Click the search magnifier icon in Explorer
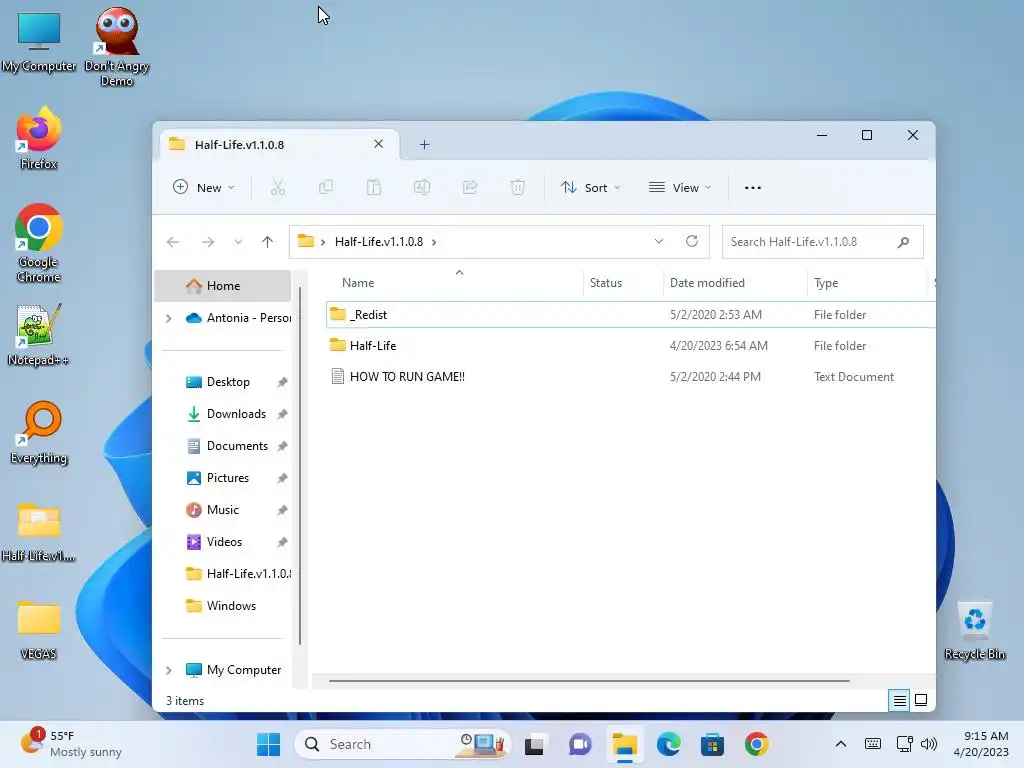1024x768 pixels. click(903, 242)
